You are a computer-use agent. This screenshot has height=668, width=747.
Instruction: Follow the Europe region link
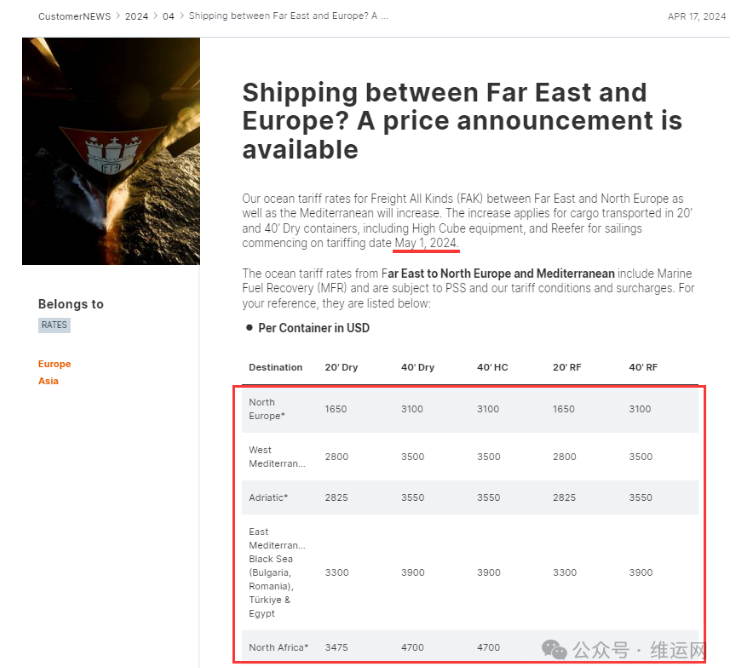coord(54,364)
